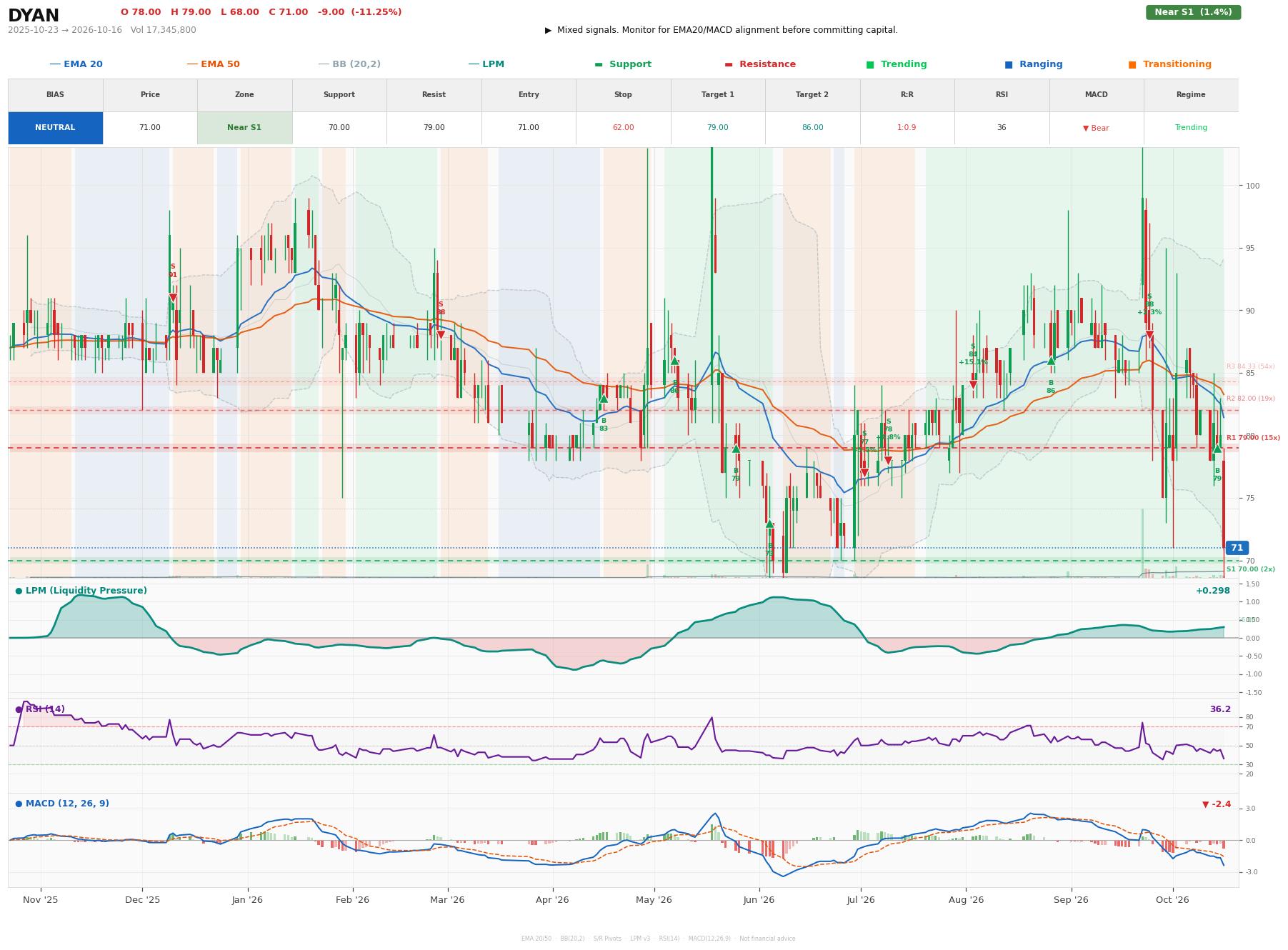Click the green buy marker labeled B 83

604,399
